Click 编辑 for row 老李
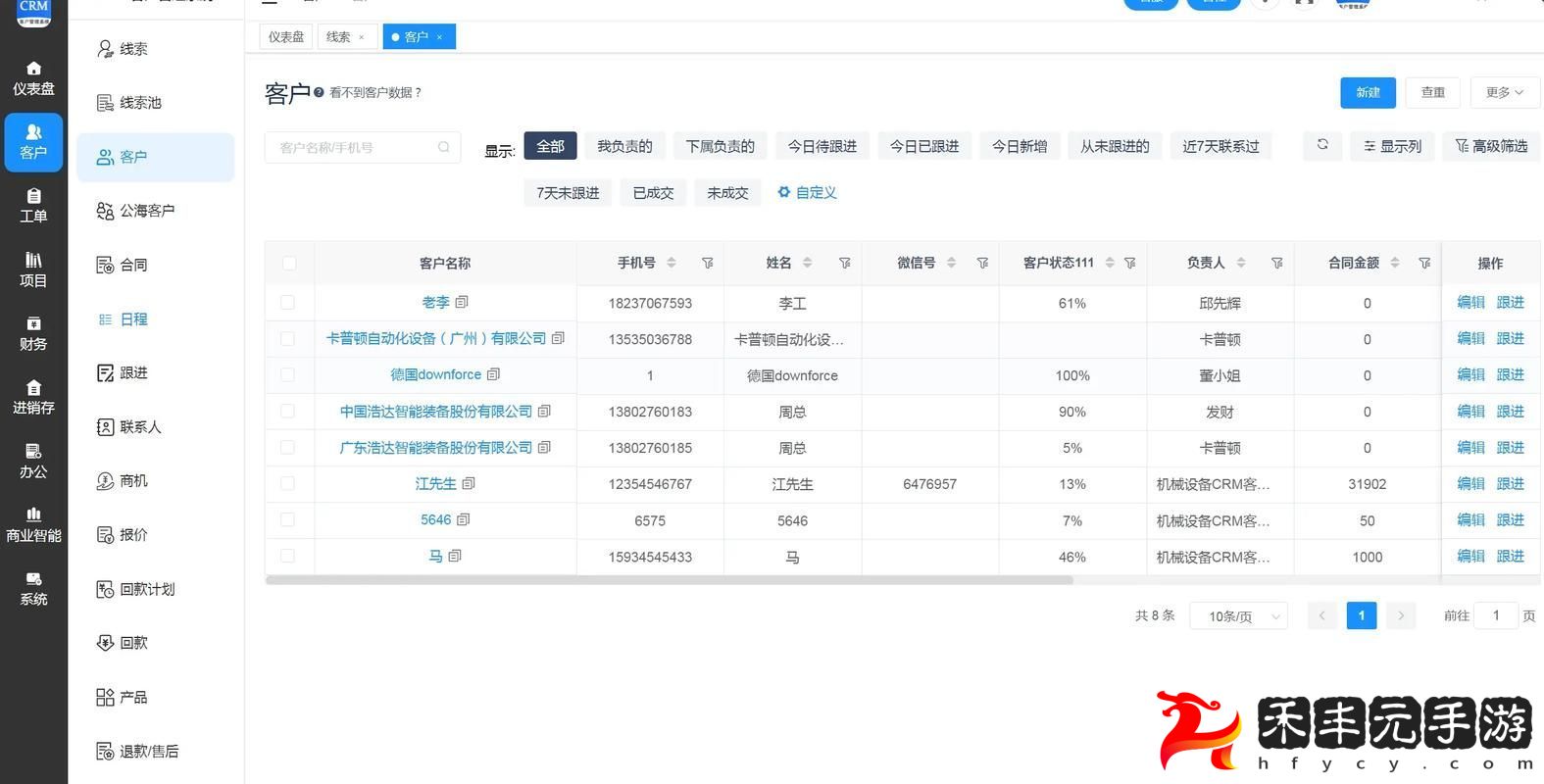The image size is (1544, 784). [1470, 302]
